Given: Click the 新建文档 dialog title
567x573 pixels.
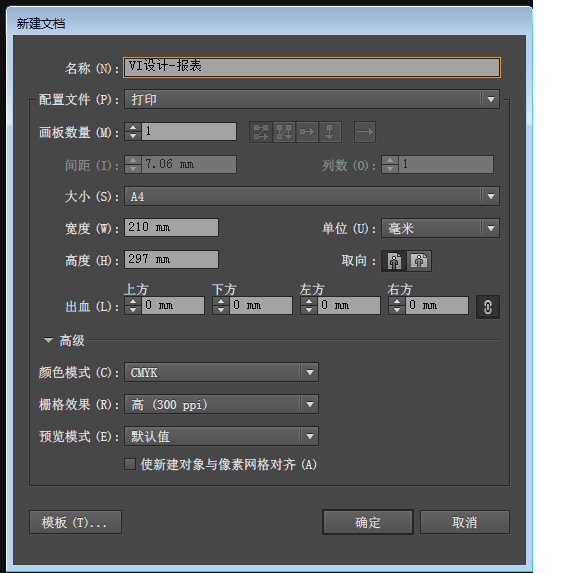Looking at the screenshot, I should coord(41,24).
